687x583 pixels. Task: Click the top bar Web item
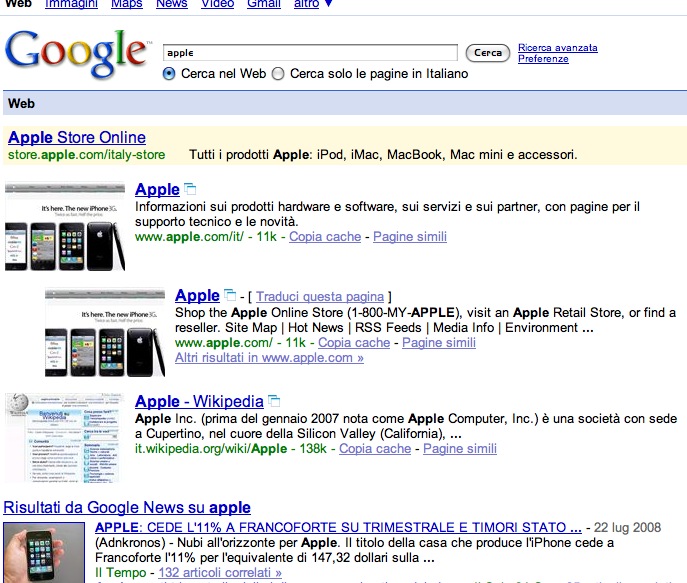18,4
